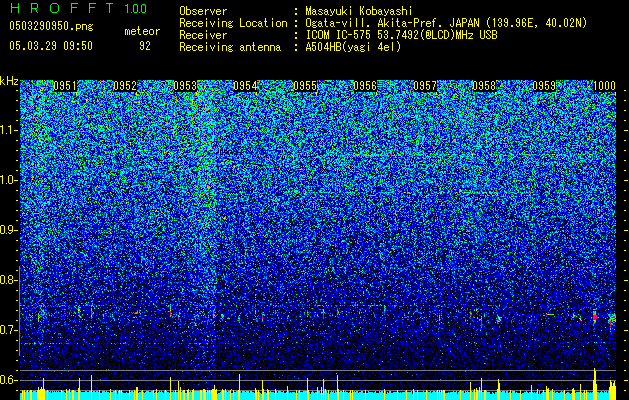Viewport: 629px width, 400px height.
Task: Click the 1.0 kHz axis label
Action: 7,180
